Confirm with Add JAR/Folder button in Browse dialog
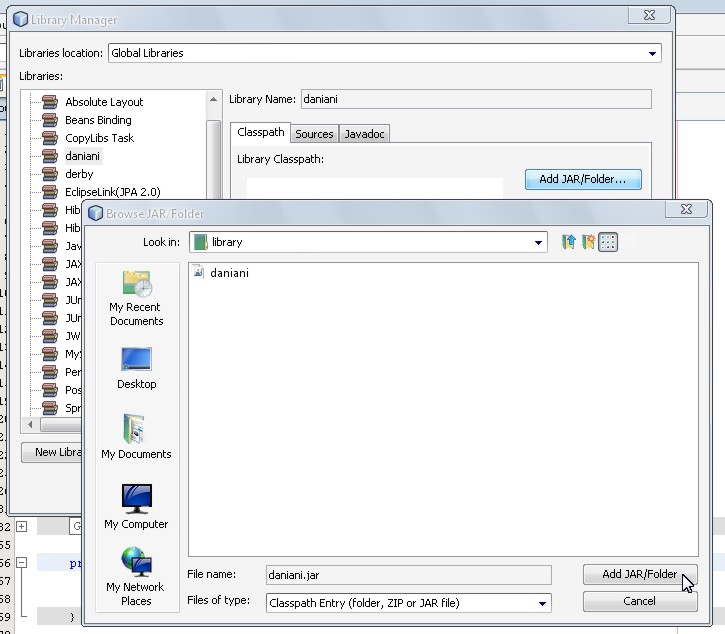This screenshot has width=725, height=634. (640, 574)
